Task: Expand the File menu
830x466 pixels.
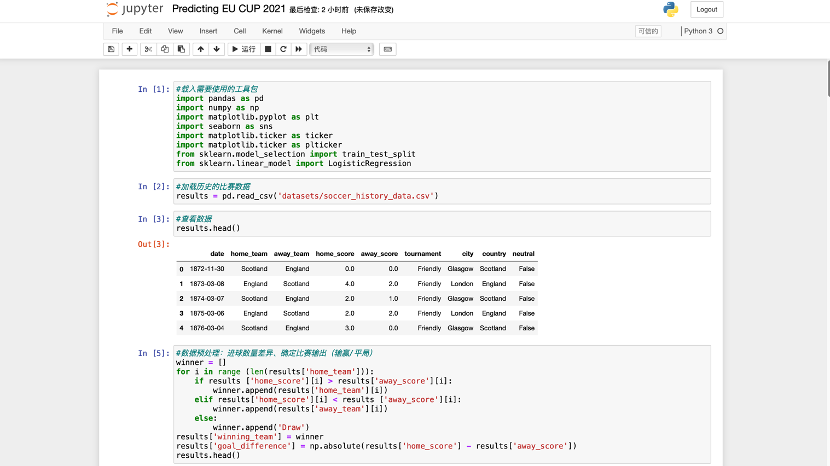Action: click(x=117, y=31)
